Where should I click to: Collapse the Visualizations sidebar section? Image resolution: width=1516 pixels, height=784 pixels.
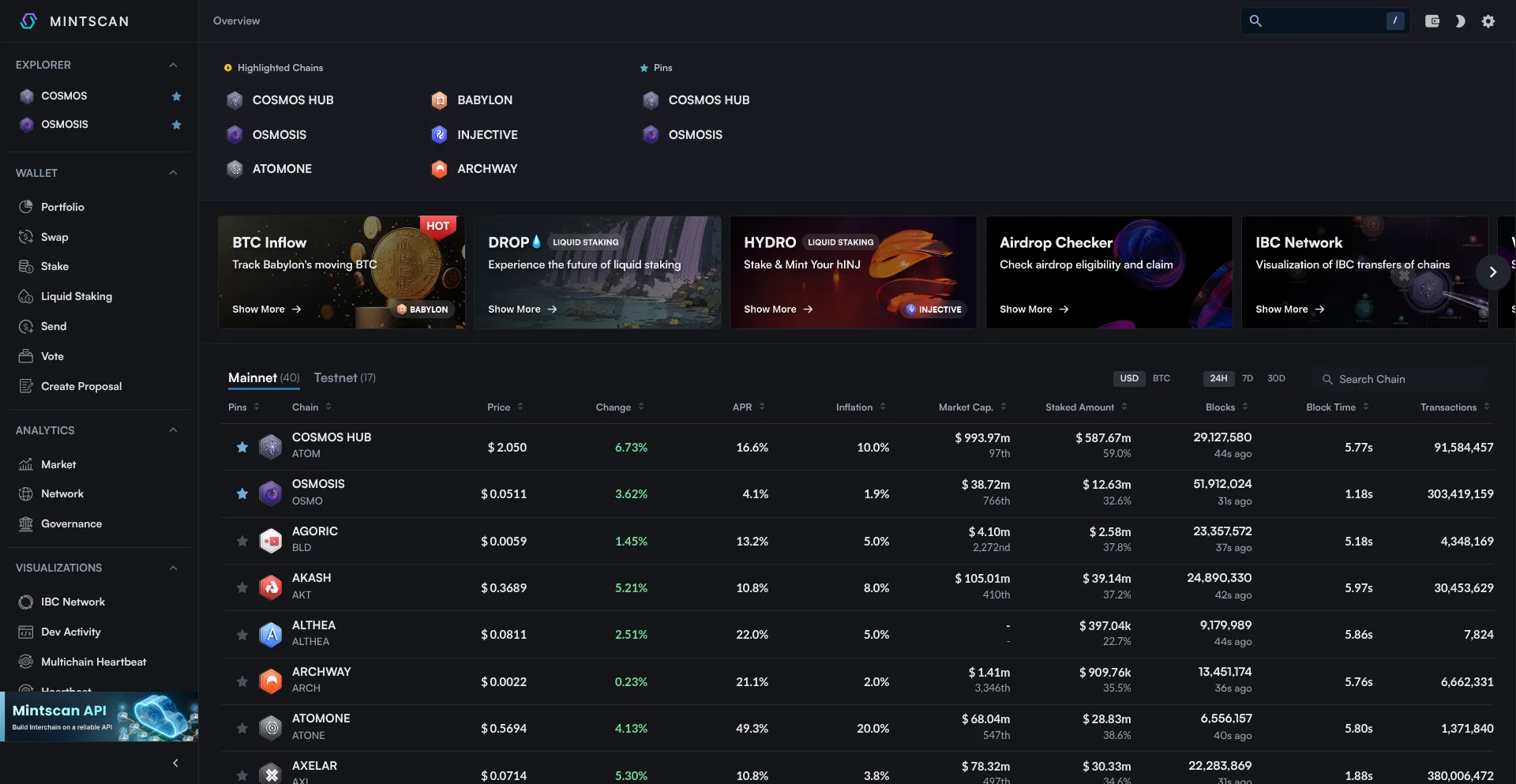coord(173,568)
